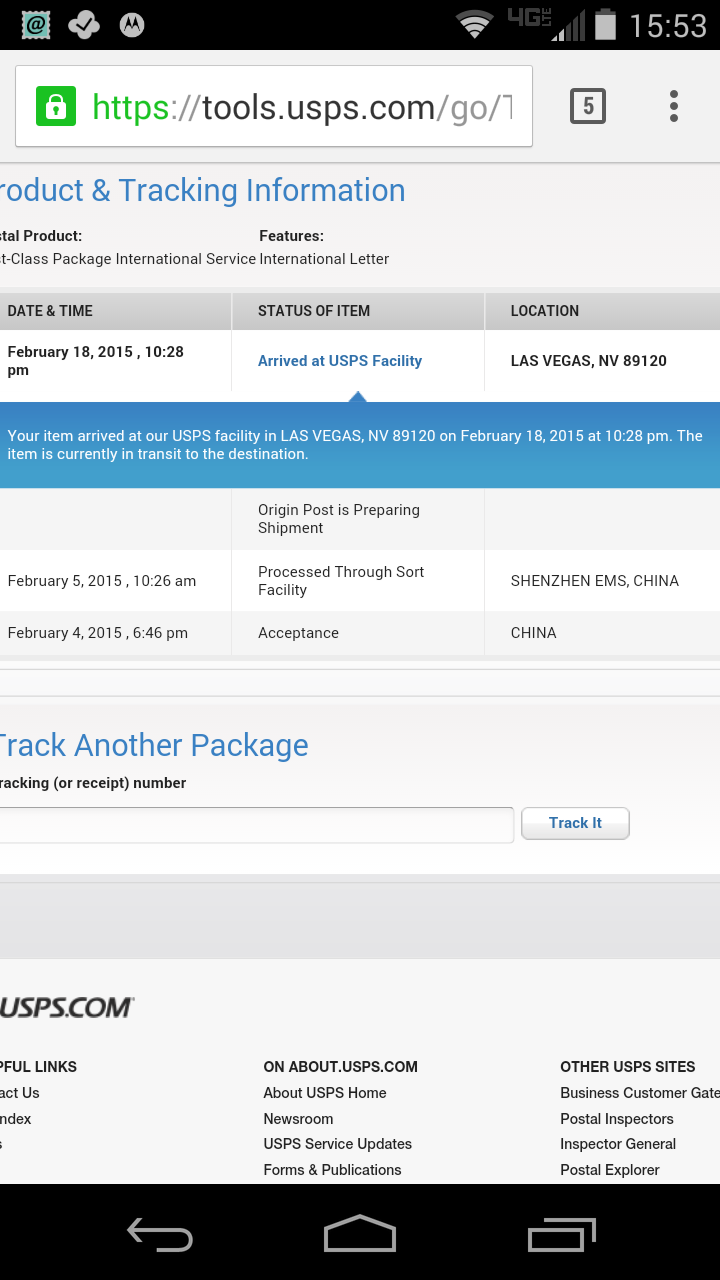This screenshot has height=1280, width=720.
Task: Open the Inspector General link
Action: (618, 1144)
